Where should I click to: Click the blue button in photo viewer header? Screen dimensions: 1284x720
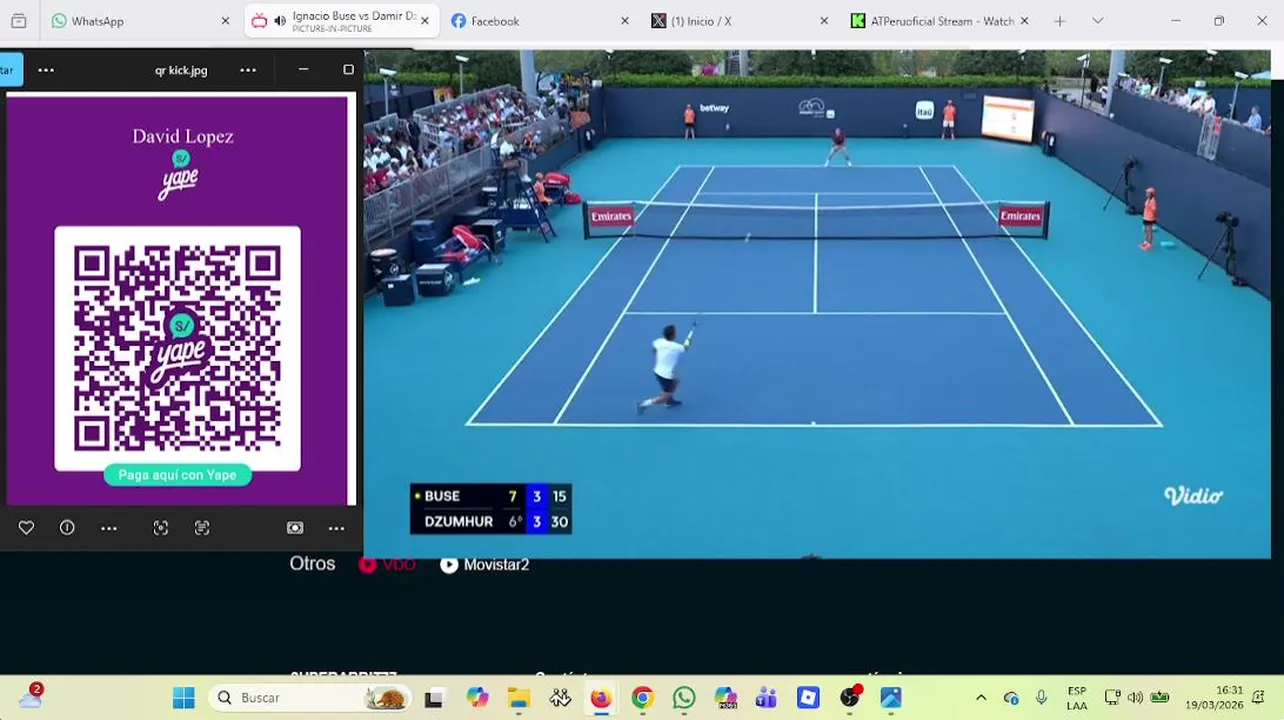tap(10, 70)
